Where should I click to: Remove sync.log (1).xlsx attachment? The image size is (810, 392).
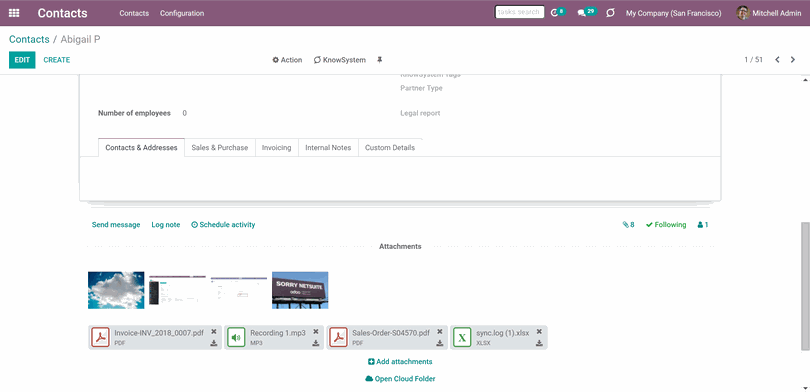pos(539,332)
